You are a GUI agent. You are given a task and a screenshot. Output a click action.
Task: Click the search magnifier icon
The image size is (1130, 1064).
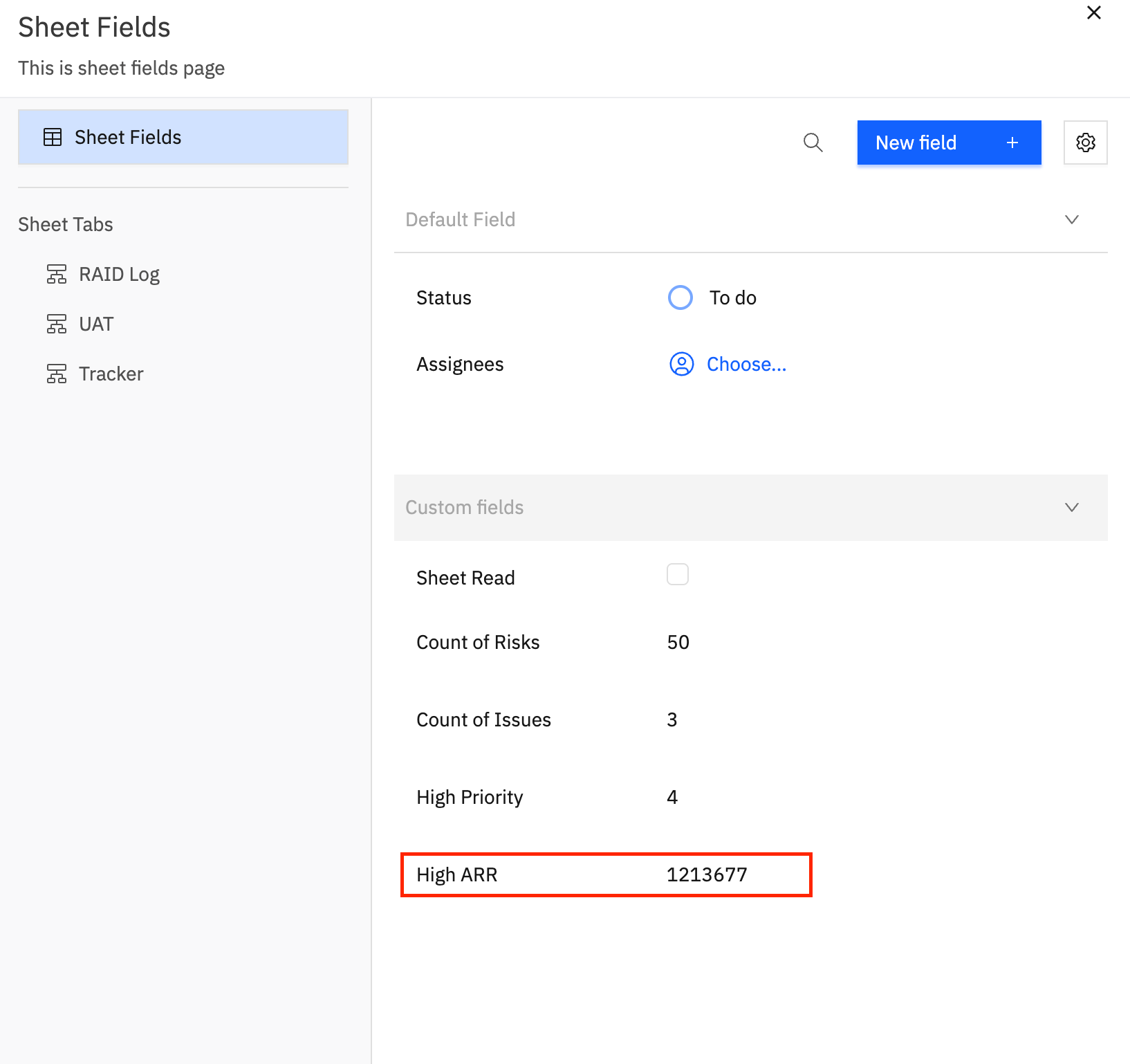813,143
